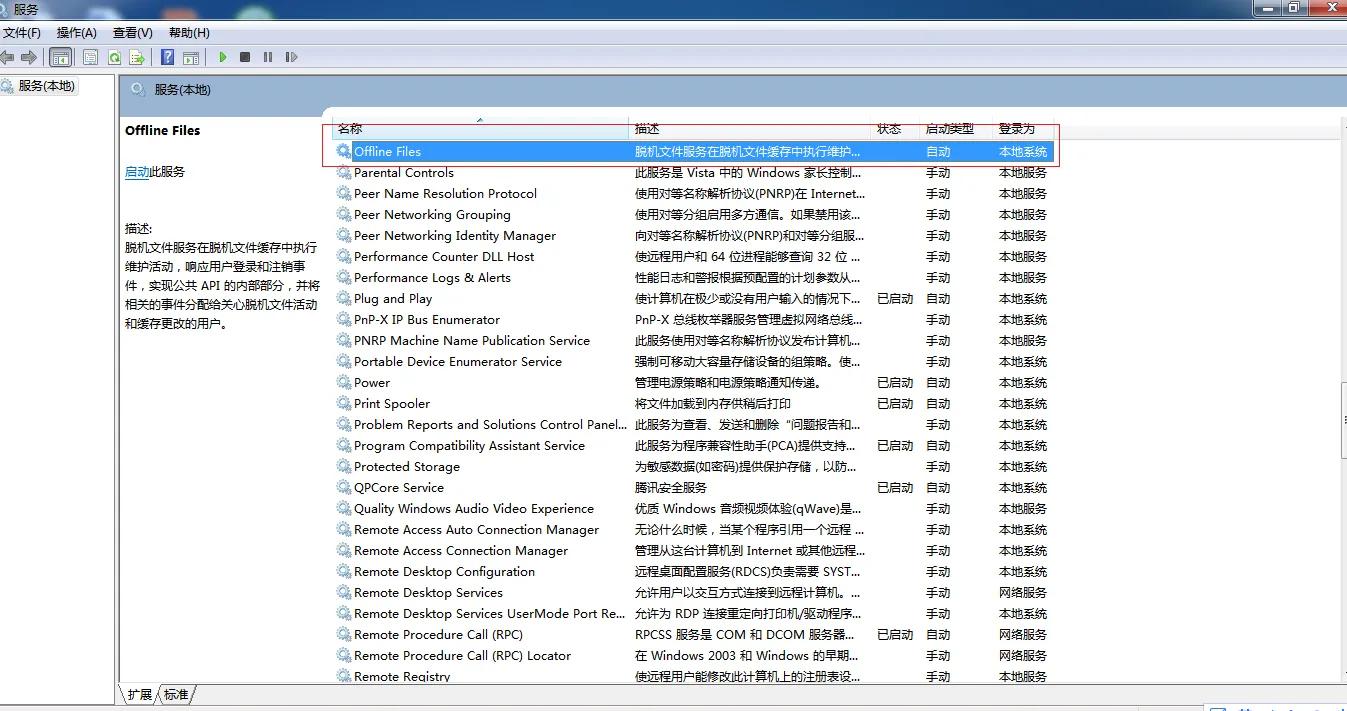Select the Plug and Play service row

click(x=394, y=298)
